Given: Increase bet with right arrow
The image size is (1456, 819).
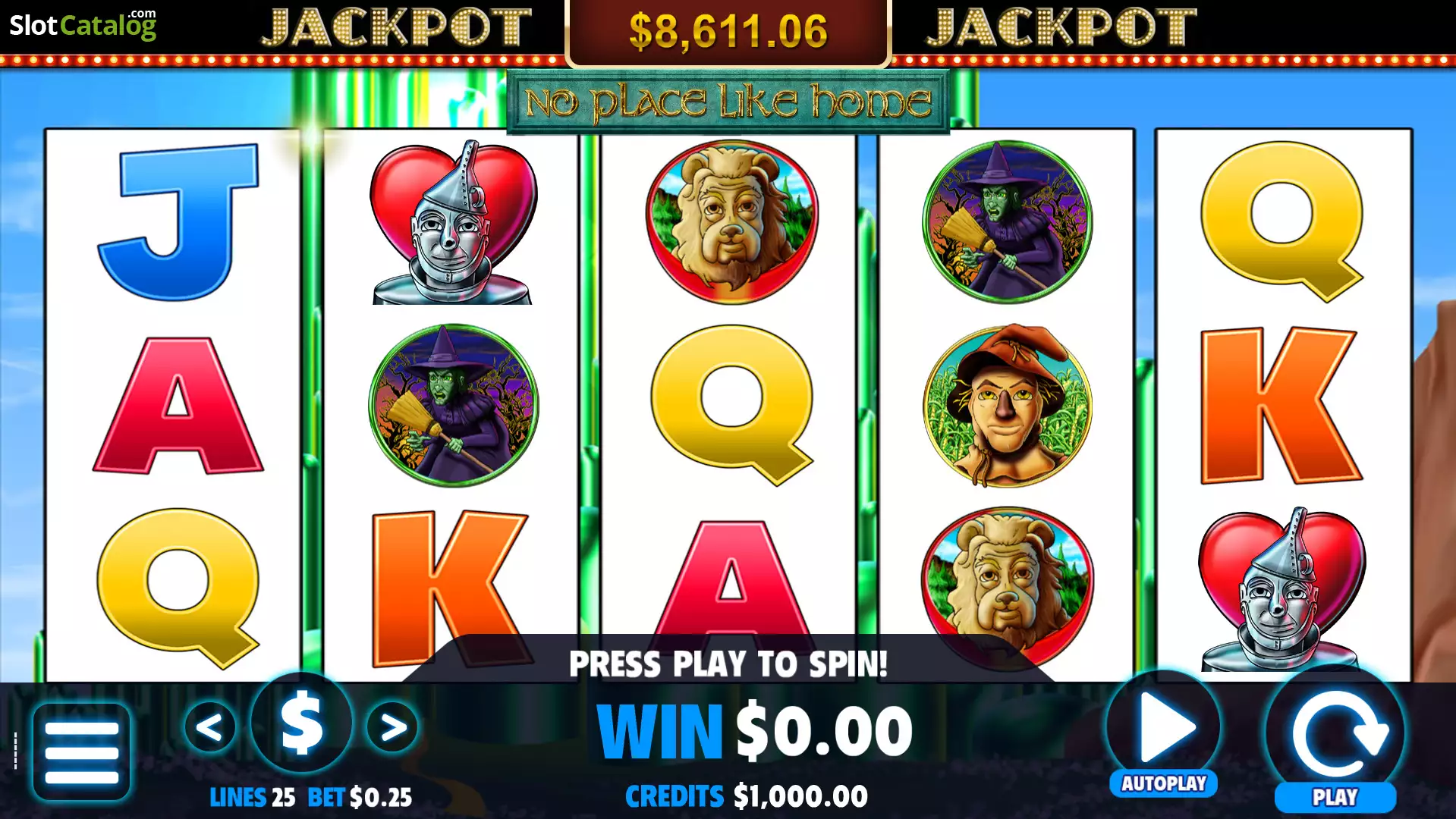Looking at the screenshot, I should pos(392,727).
